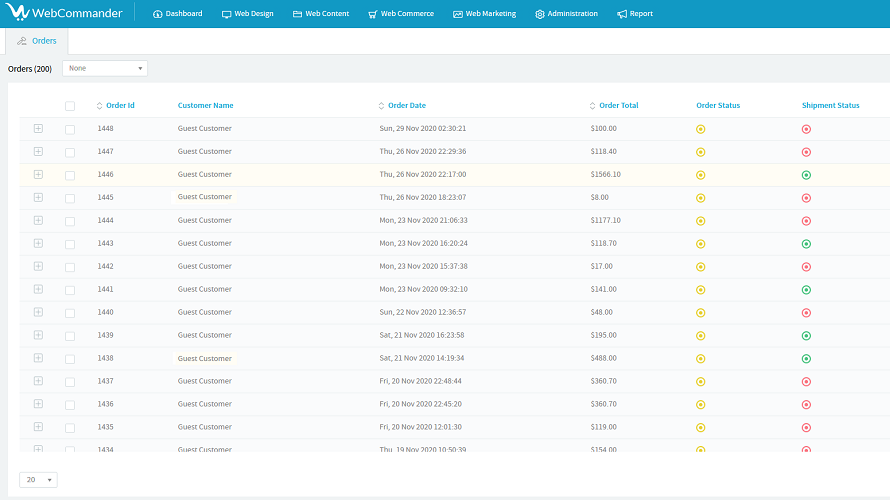
Task: Expand order 1448 row details
Action: (38, 128)
